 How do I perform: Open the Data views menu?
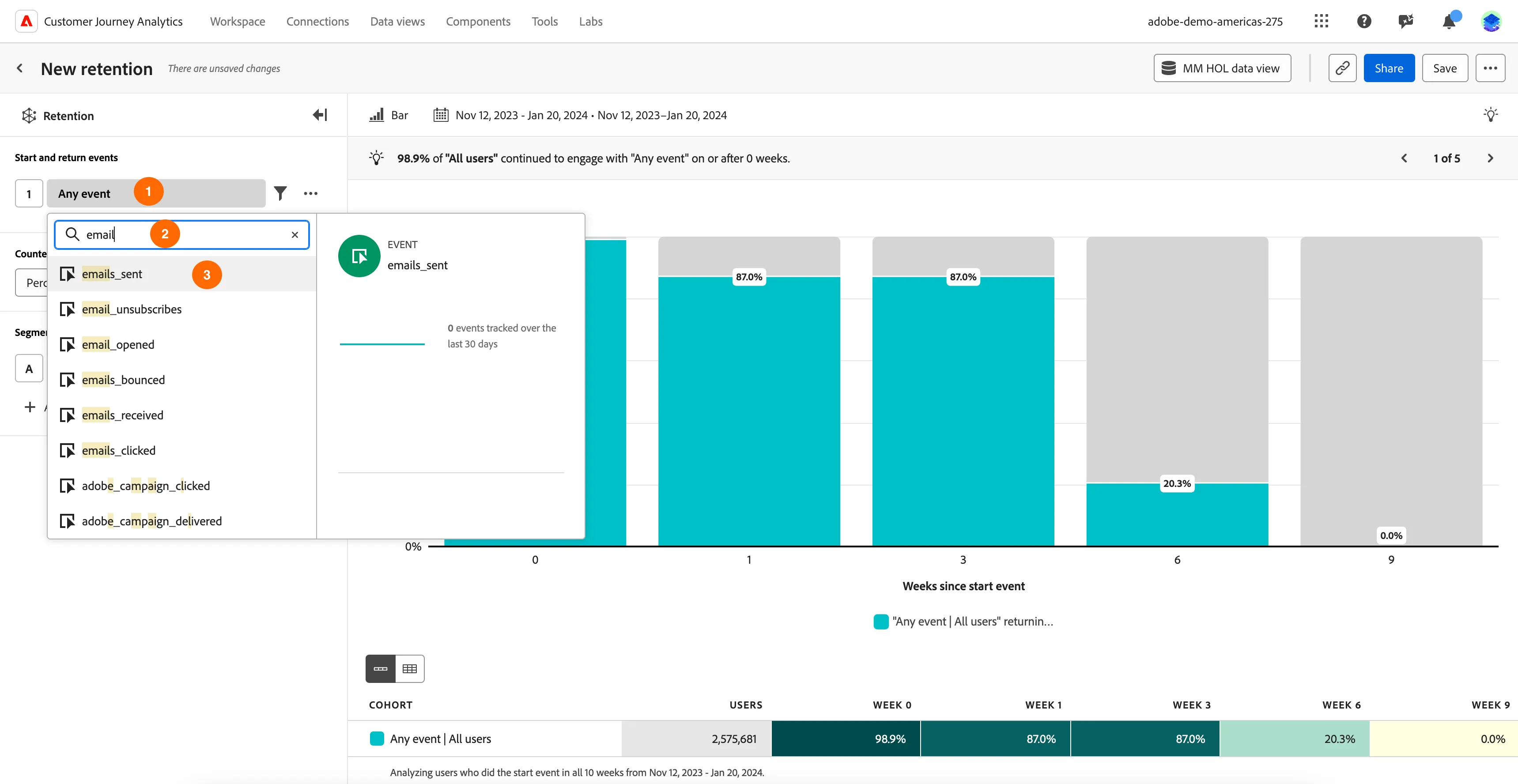(397, 21)
